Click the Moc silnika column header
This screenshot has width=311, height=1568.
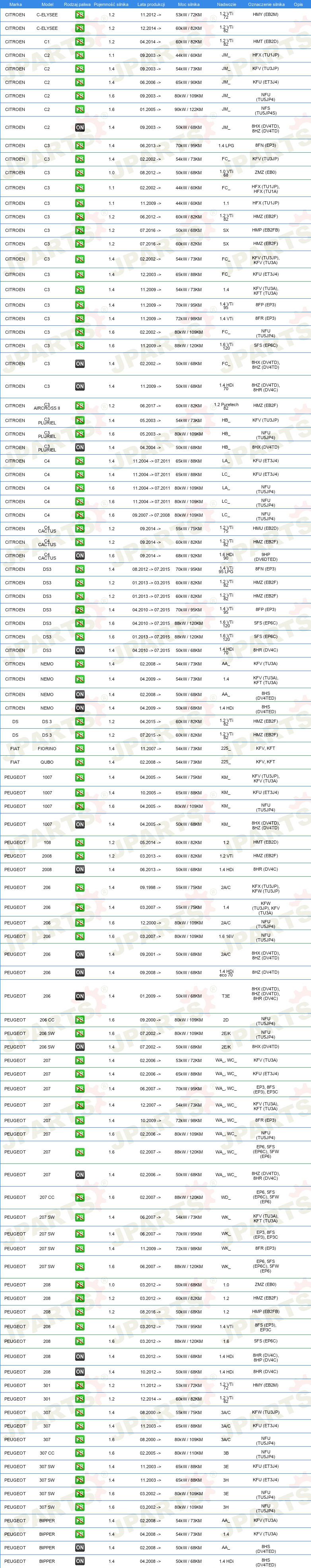pyautogui.click(x=189, y=4)
